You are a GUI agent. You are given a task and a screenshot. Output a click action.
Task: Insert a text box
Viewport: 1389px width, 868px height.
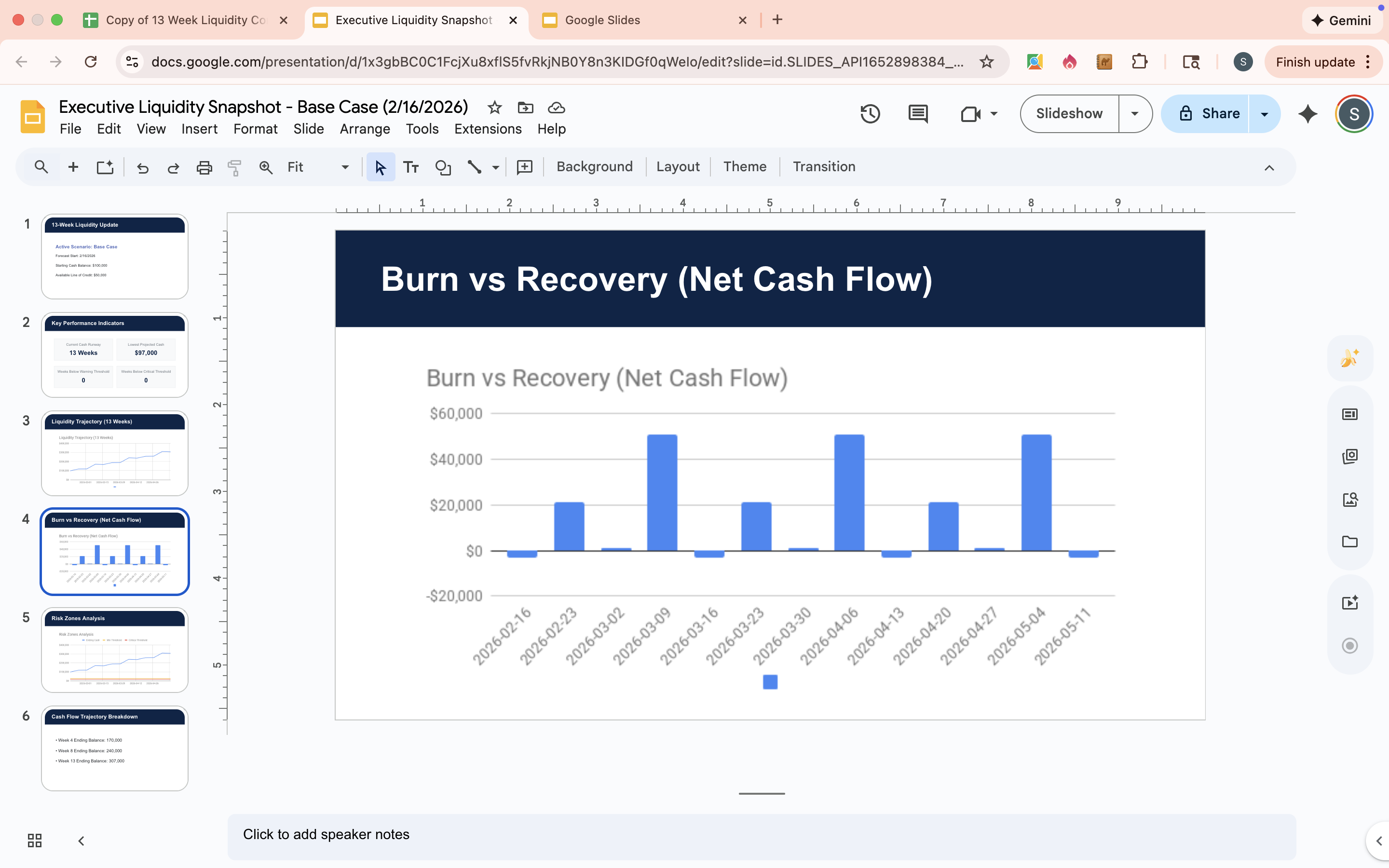[x=411, y=167]
